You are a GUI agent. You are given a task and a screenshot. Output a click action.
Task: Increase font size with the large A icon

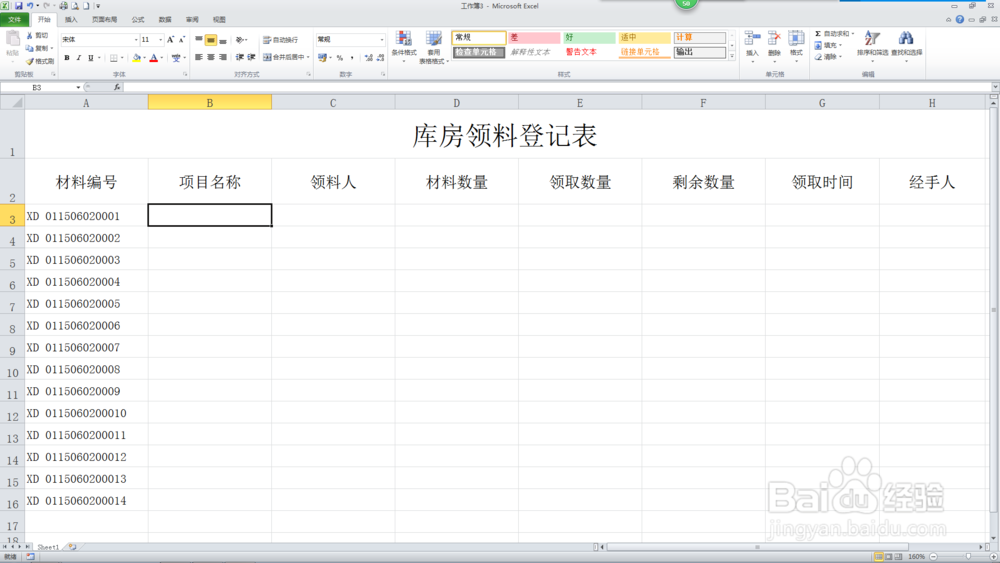pyautogui.click(x=170, y=40)
